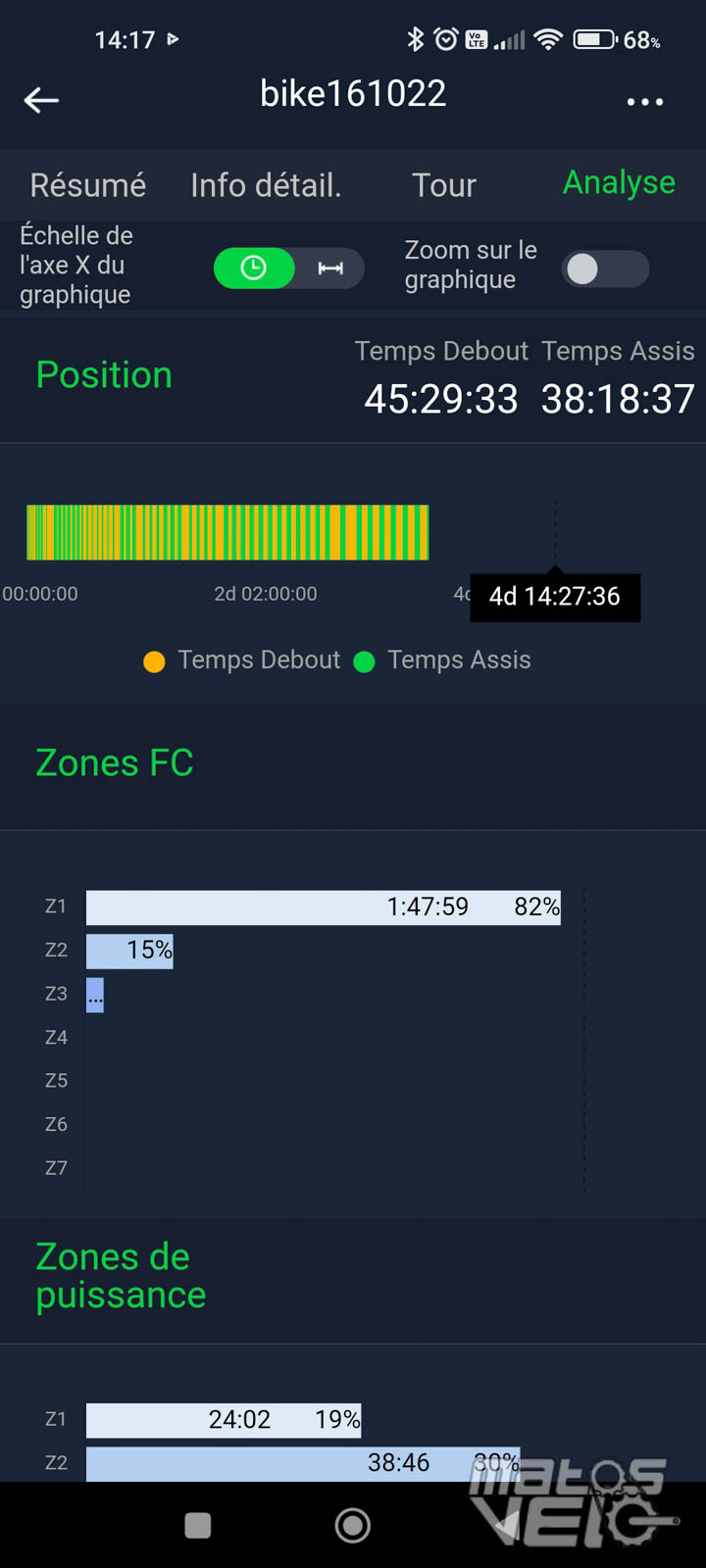Tap the Z1 power zone 19% bar
Screen dimensions: 706x1568
(x=224, y=1420)
